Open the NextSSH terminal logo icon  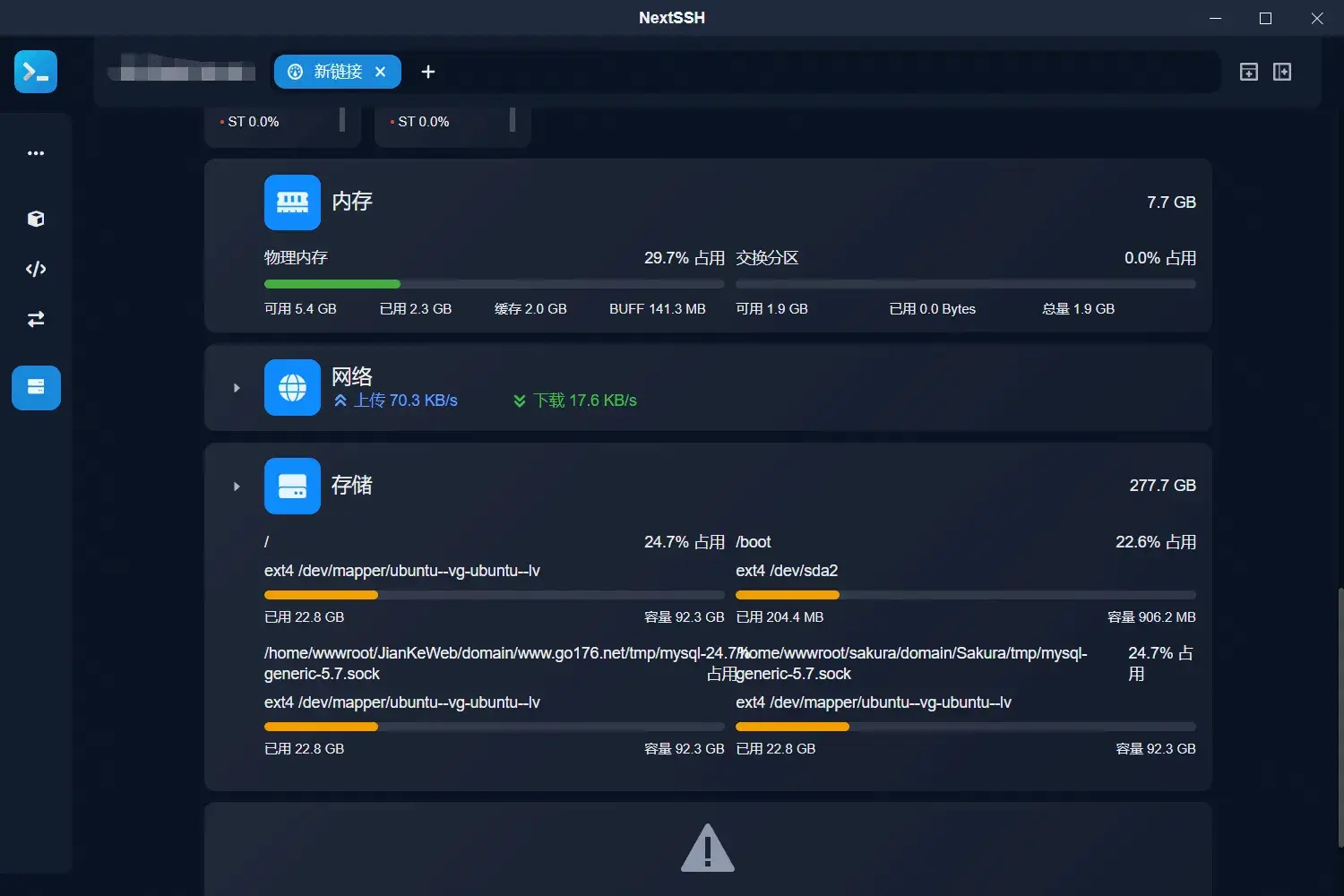[x=36, y=72]
